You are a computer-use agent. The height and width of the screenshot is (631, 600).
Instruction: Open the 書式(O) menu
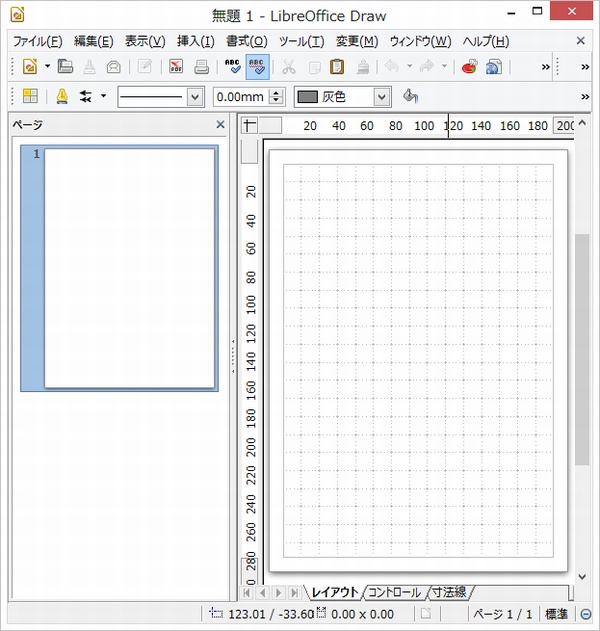(x=247, y=41)
